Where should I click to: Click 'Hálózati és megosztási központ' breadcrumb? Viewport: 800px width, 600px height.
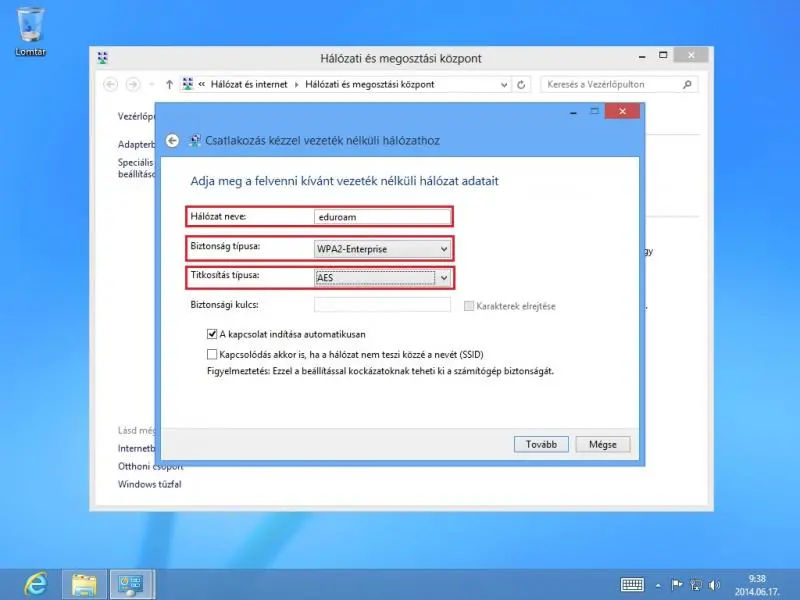(369, 85)
